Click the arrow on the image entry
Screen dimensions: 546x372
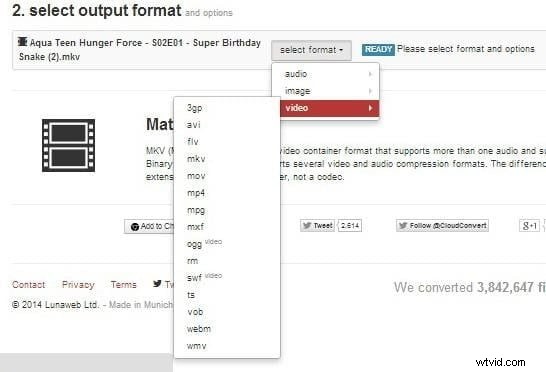point(370,91)
